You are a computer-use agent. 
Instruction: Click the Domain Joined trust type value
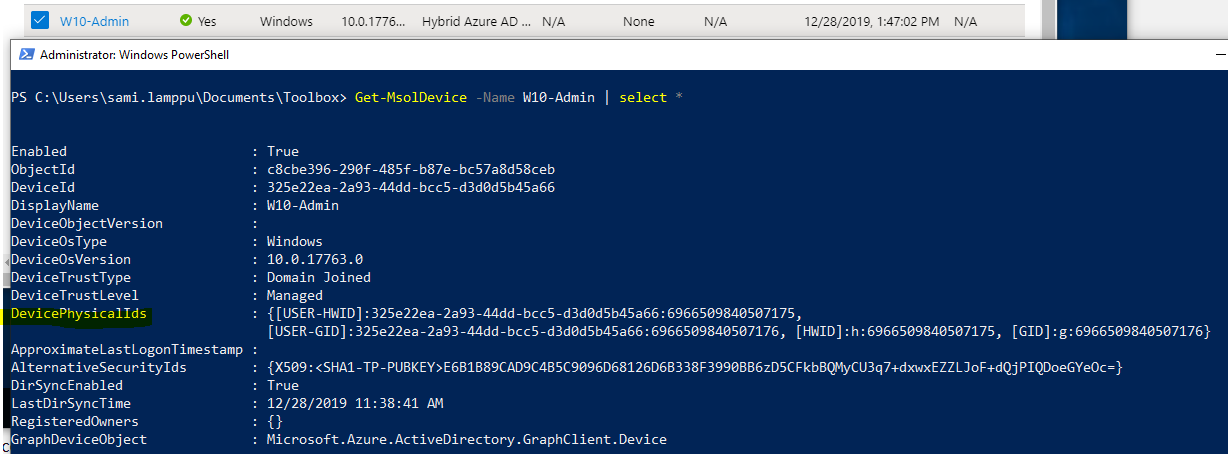(318, 278)
